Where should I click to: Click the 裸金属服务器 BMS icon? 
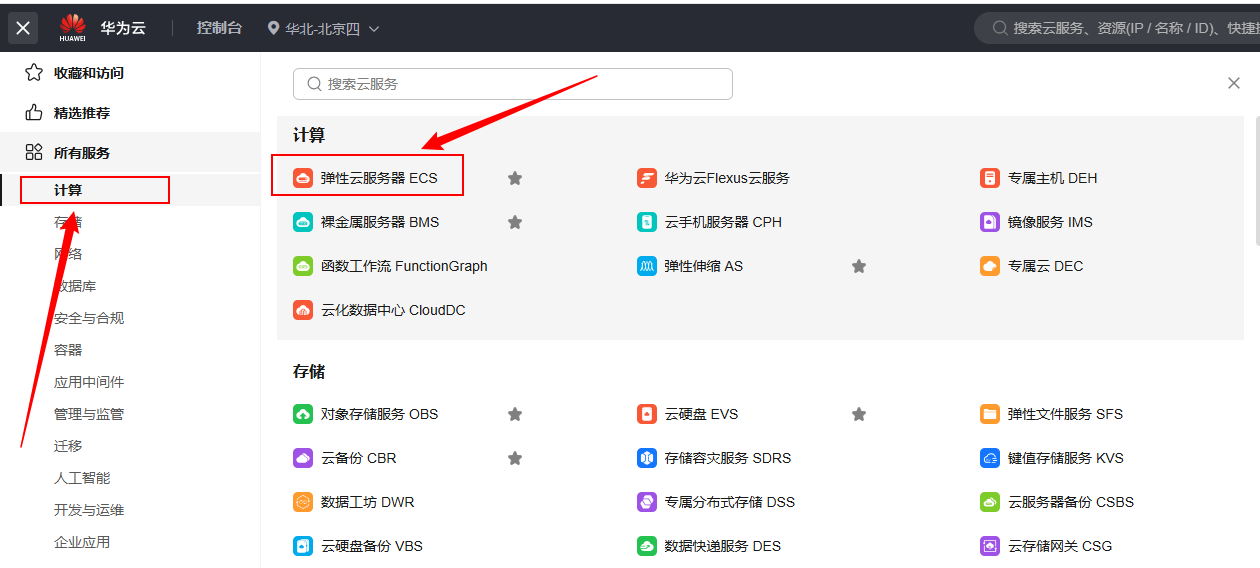tap(303, 222)
